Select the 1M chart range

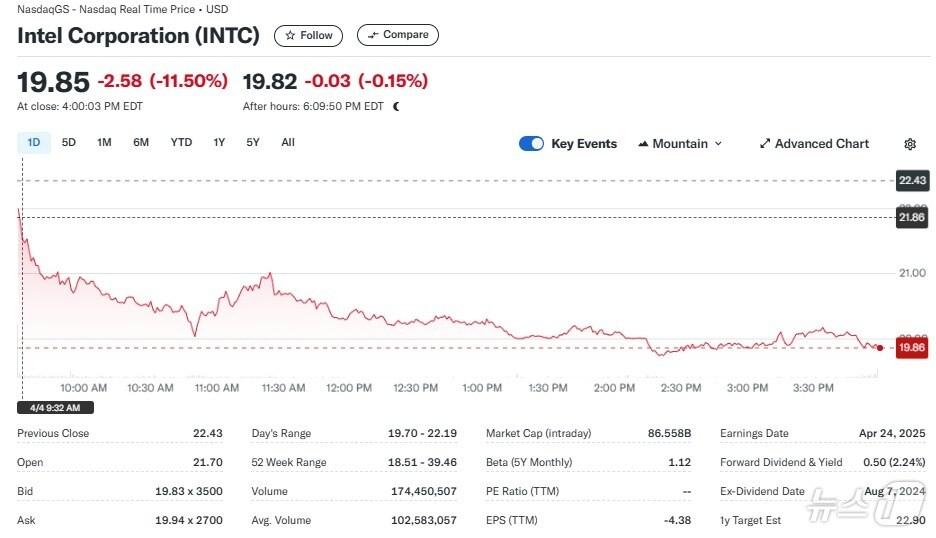pos(104,143)
